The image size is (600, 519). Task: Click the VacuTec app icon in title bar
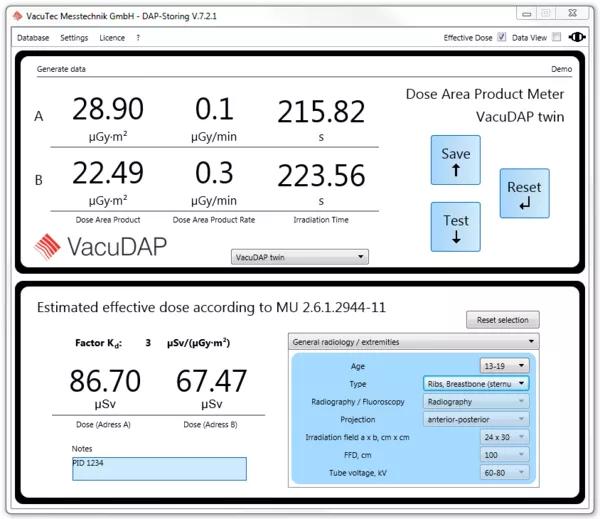tap(18, 16)
